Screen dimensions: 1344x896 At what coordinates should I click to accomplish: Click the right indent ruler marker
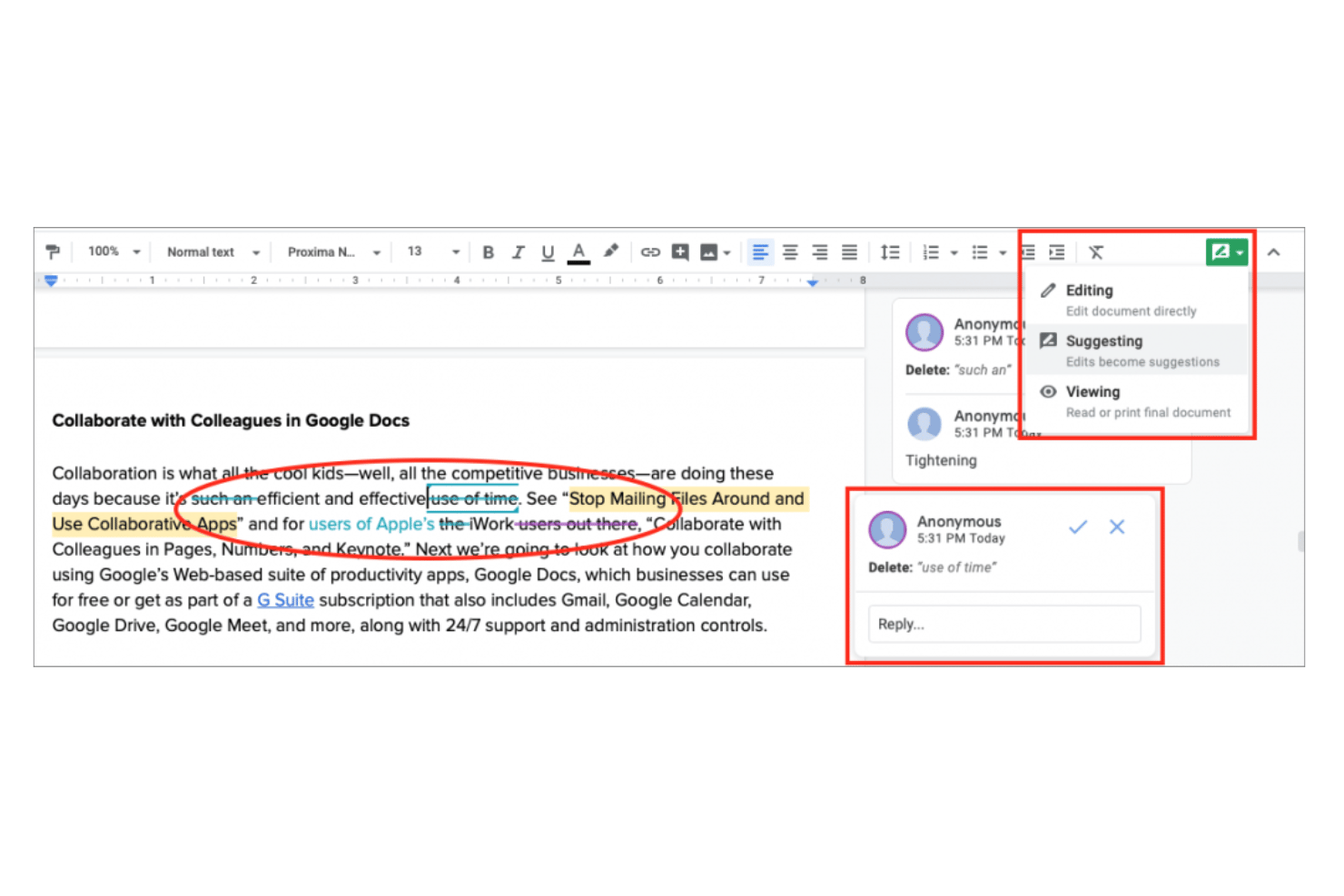(813, 282)
